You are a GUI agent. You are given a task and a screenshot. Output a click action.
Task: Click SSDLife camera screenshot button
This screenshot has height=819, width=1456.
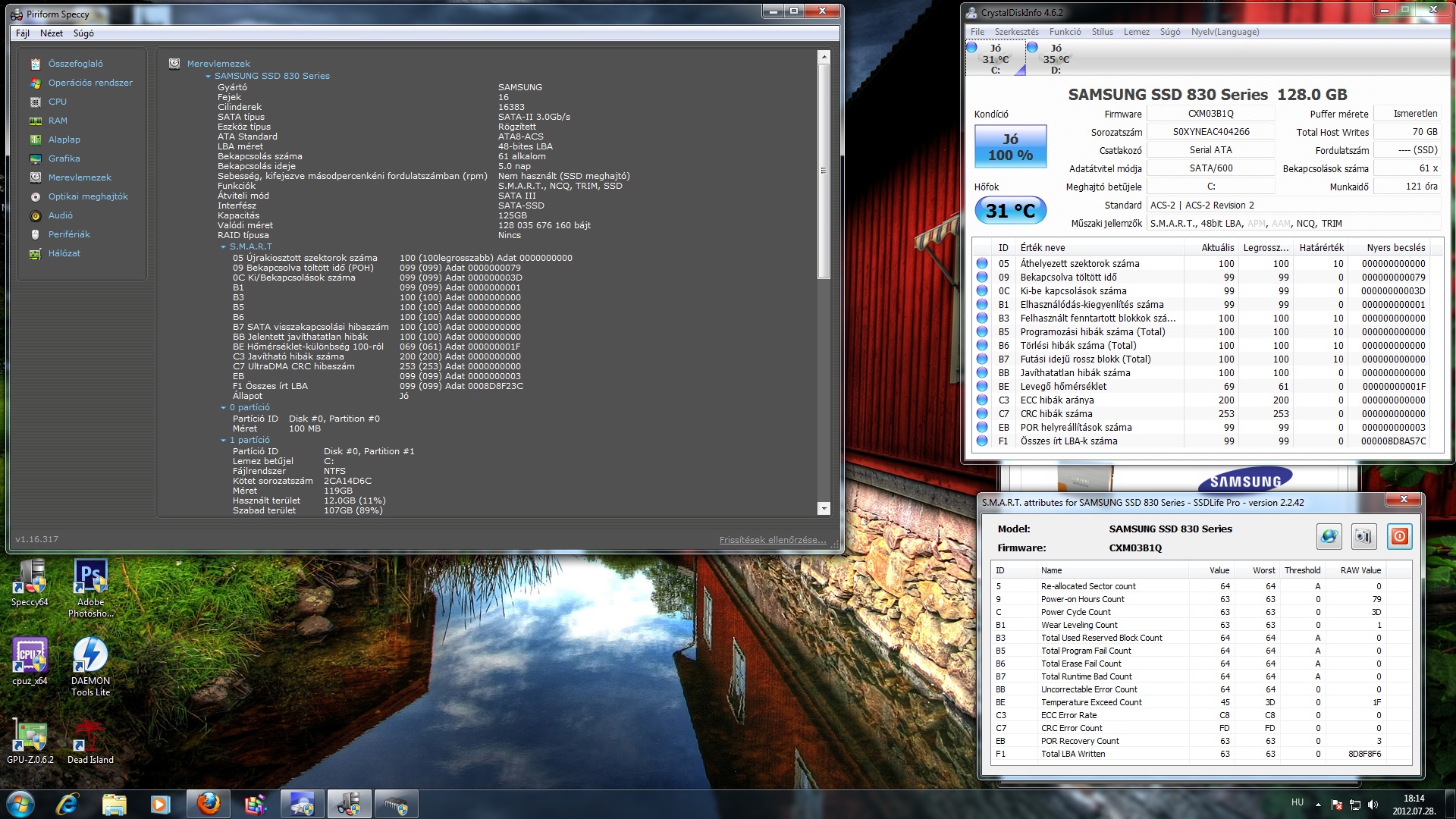click(1363, 537)
